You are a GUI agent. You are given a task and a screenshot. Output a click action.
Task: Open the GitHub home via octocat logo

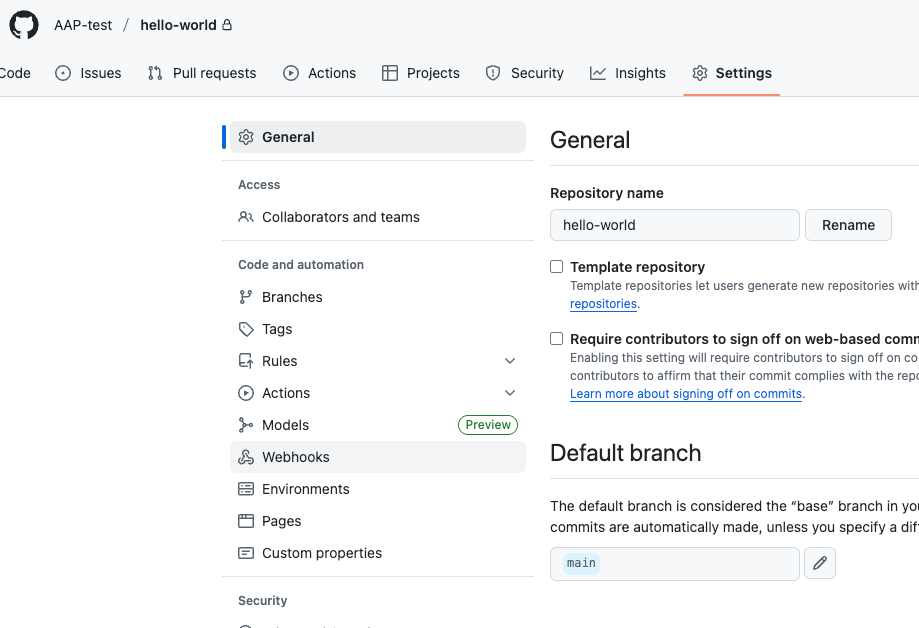click(x=23, y=24)
